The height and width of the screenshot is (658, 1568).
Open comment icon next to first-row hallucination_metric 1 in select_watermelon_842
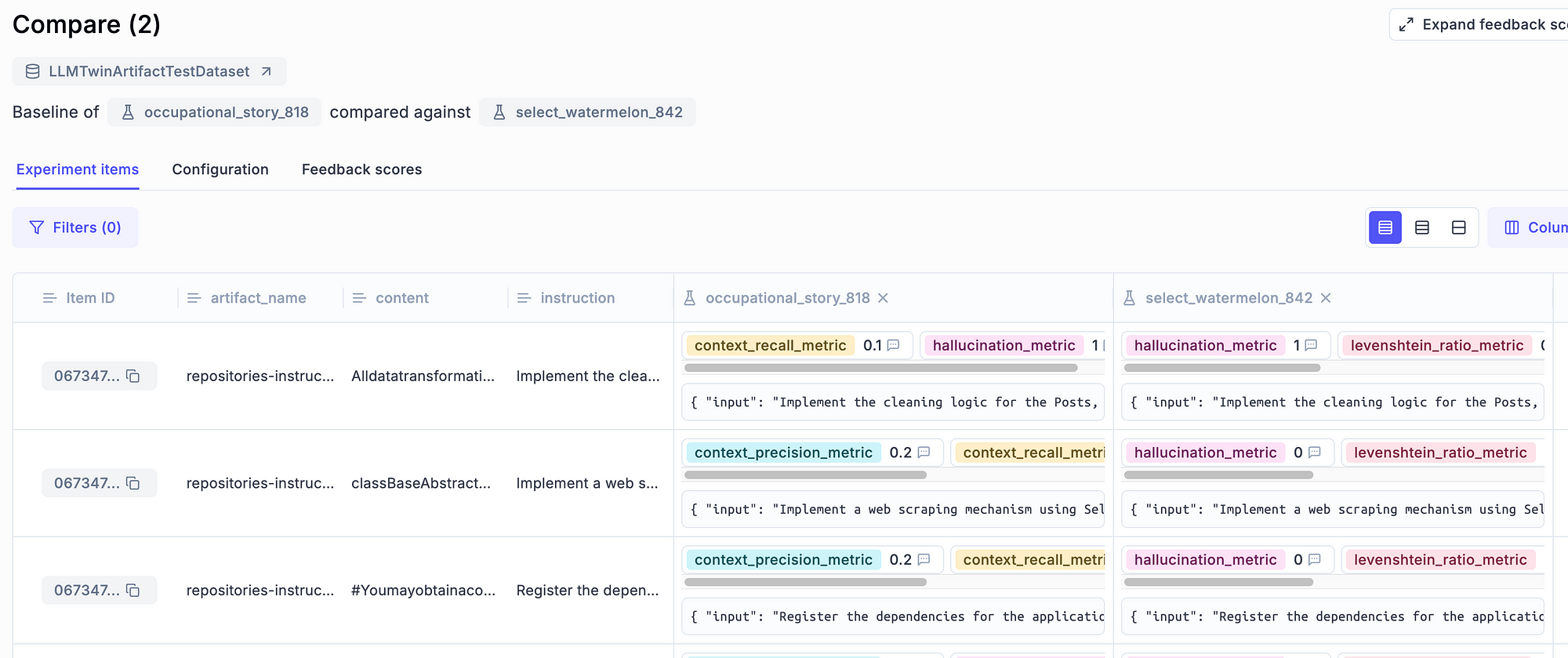1311,345
